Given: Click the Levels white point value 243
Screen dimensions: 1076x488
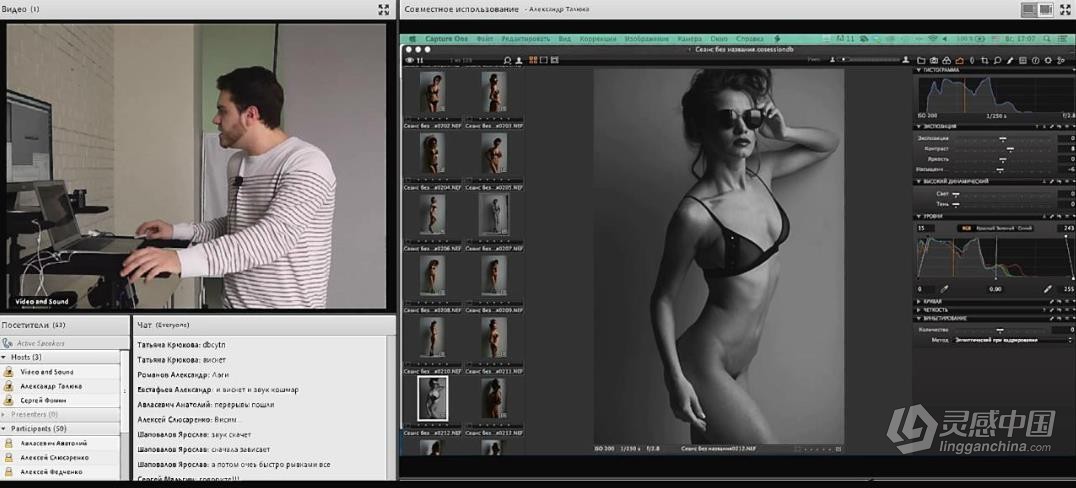Looking at the screenshot, I should click(x=1067, y=228).
